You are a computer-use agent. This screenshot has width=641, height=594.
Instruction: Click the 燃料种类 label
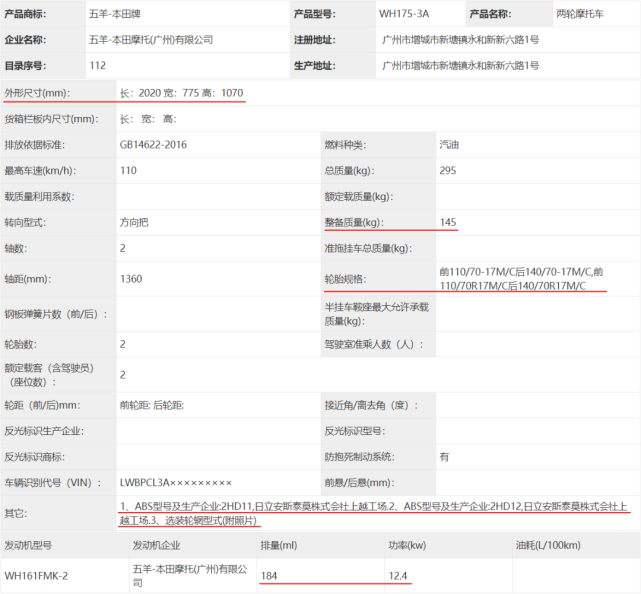tap(345, 145)
